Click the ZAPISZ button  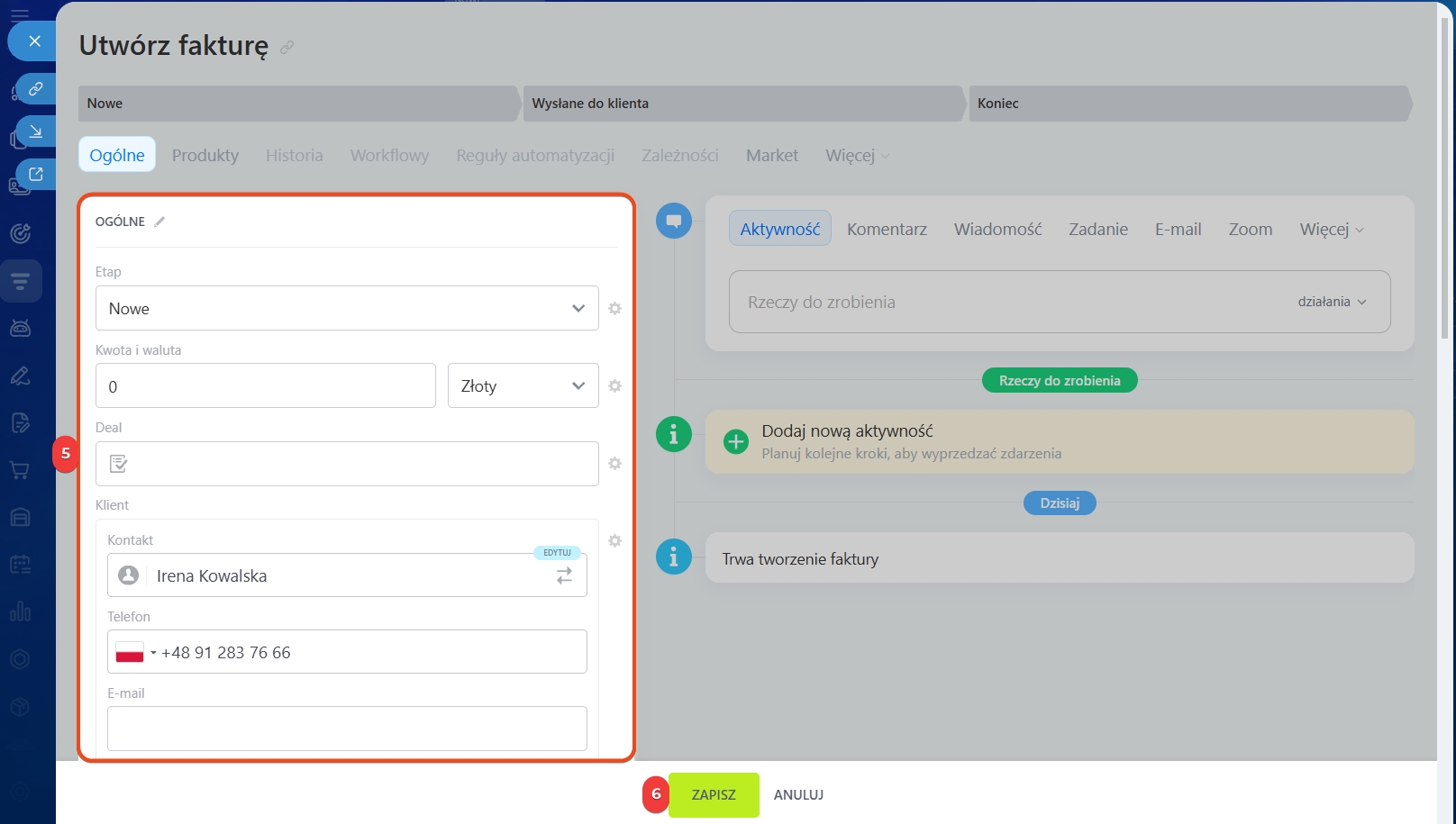714,795
